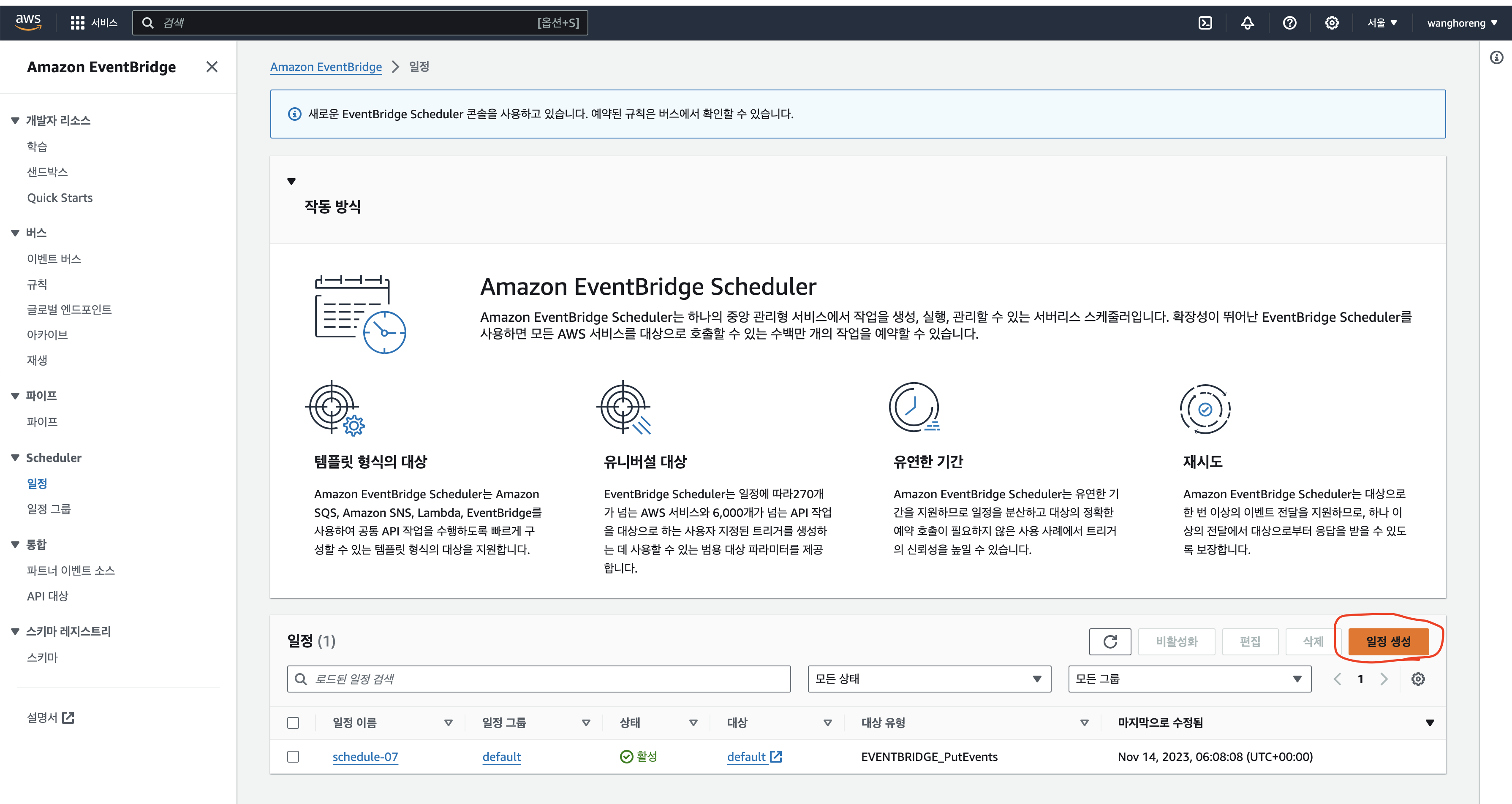Click the top AWS search field
The width and height of the screenshot is (1512, 804).
click(x=360, y=23)
